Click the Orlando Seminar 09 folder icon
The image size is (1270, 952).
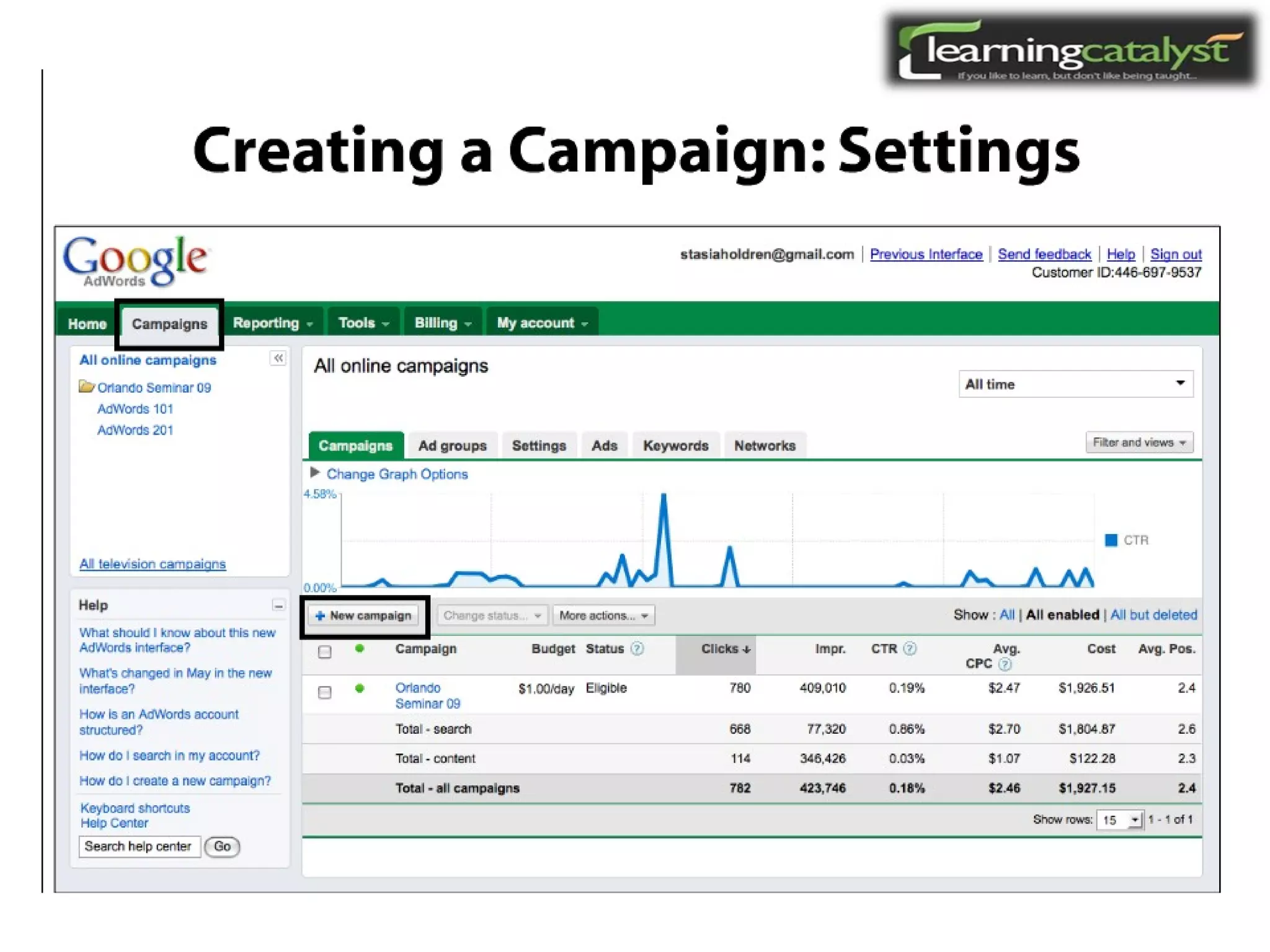point(86,387)
